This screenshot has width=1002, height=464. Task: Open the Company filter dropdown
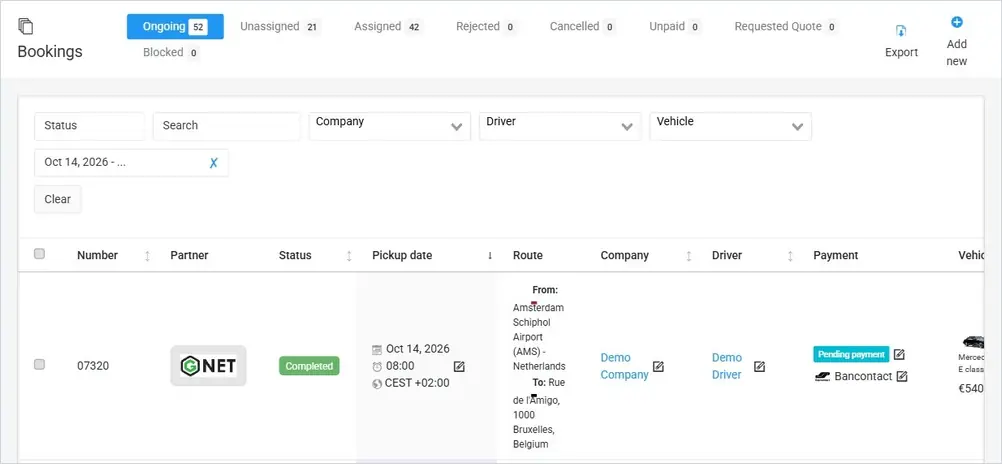point(390,127)
